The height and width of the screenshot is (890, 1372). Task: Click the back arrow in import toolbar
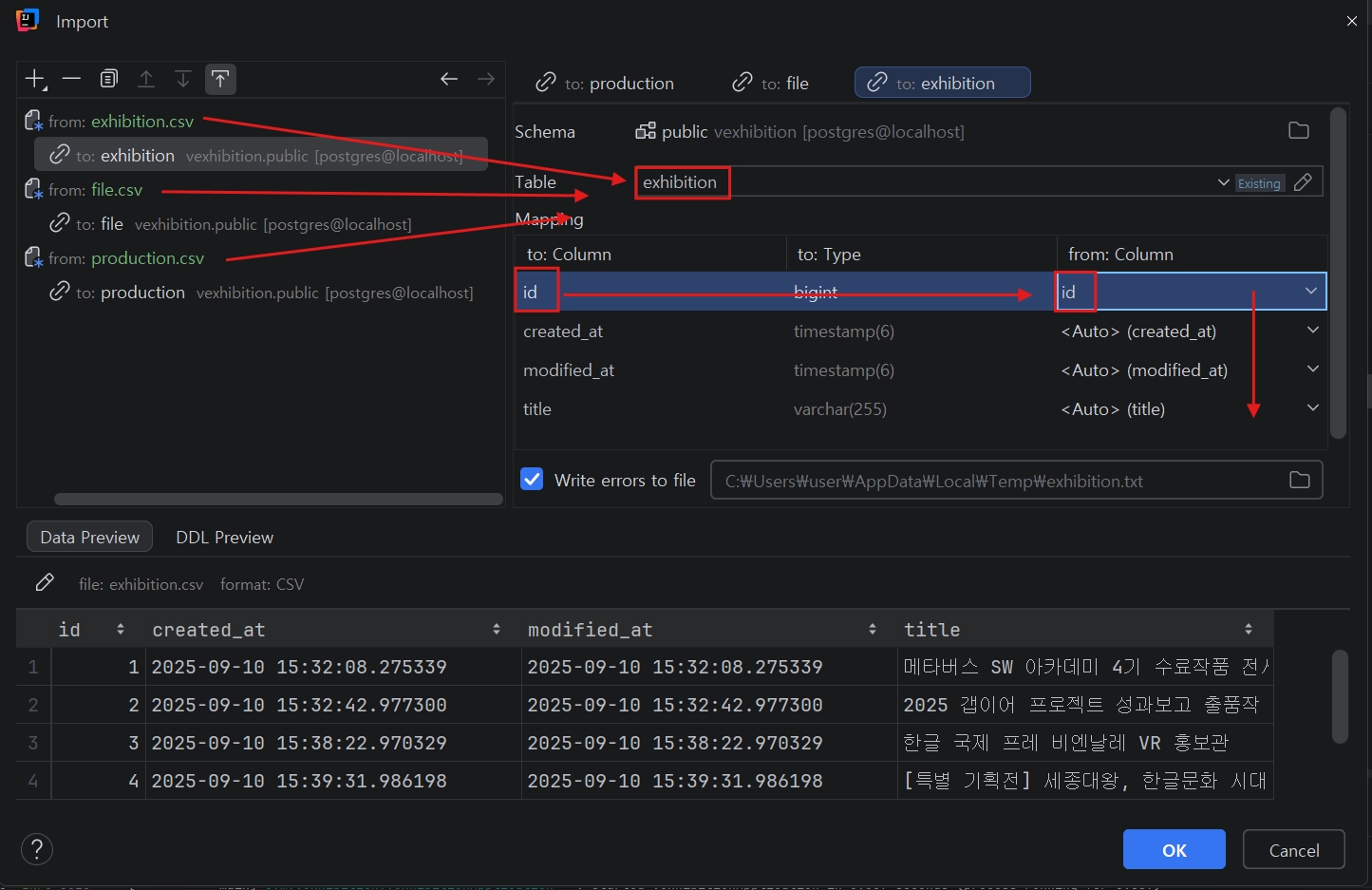click(x=449, y=79)
